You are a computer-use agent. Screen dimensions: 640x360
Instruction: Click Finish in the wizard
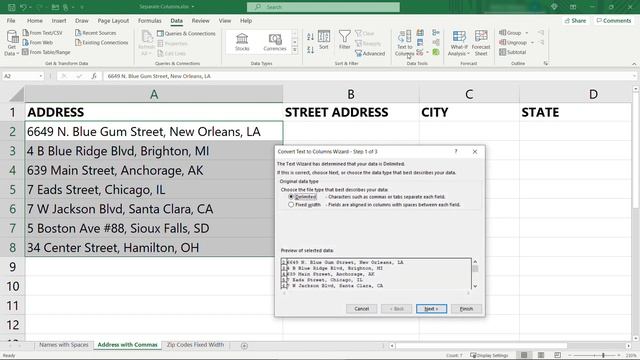467,309
